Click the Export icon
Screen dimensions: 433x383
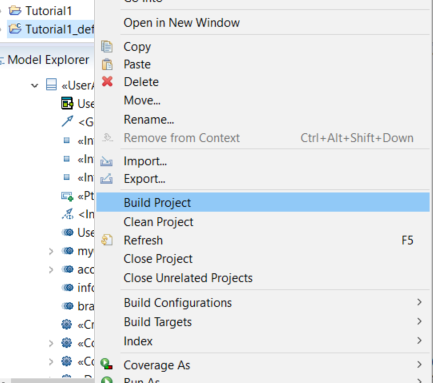pyautogui.click(x=106, y=179)
